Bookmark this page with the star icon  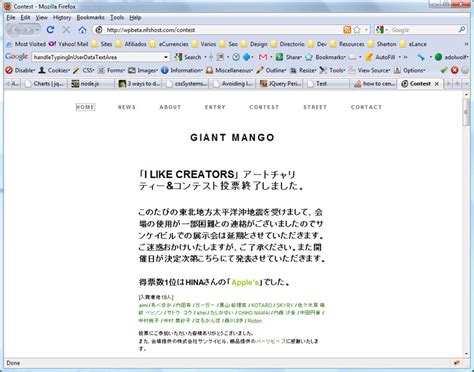pos(357,30)
